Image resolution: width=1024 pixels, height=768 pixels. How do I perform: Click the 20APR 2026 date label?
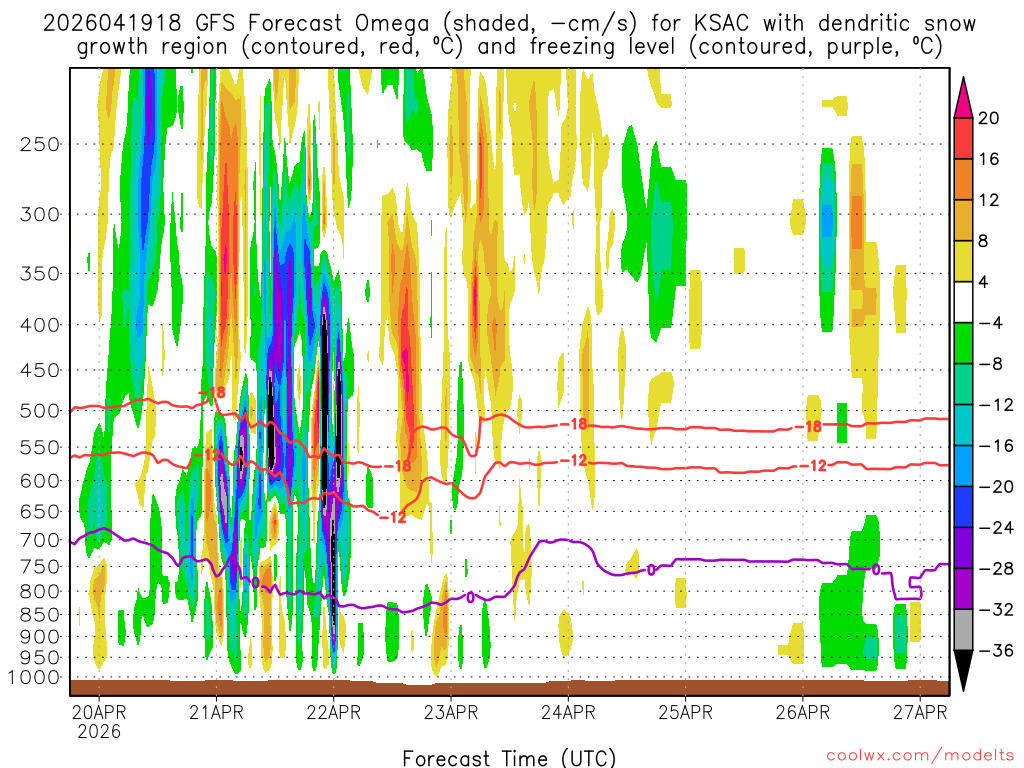(x=99, y=721)
